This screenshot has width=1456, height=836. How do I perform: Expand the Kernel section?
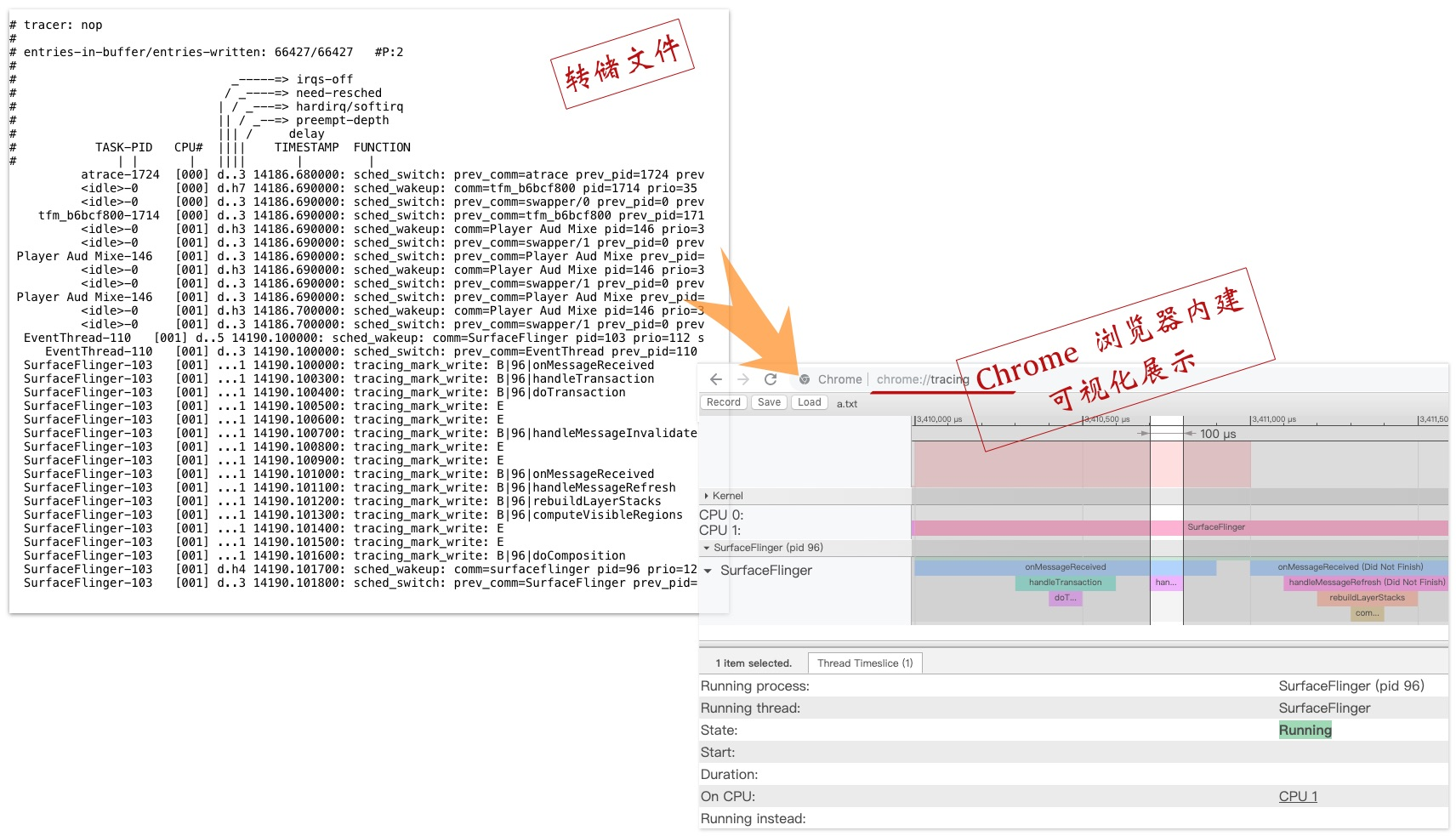pos(707,496)
